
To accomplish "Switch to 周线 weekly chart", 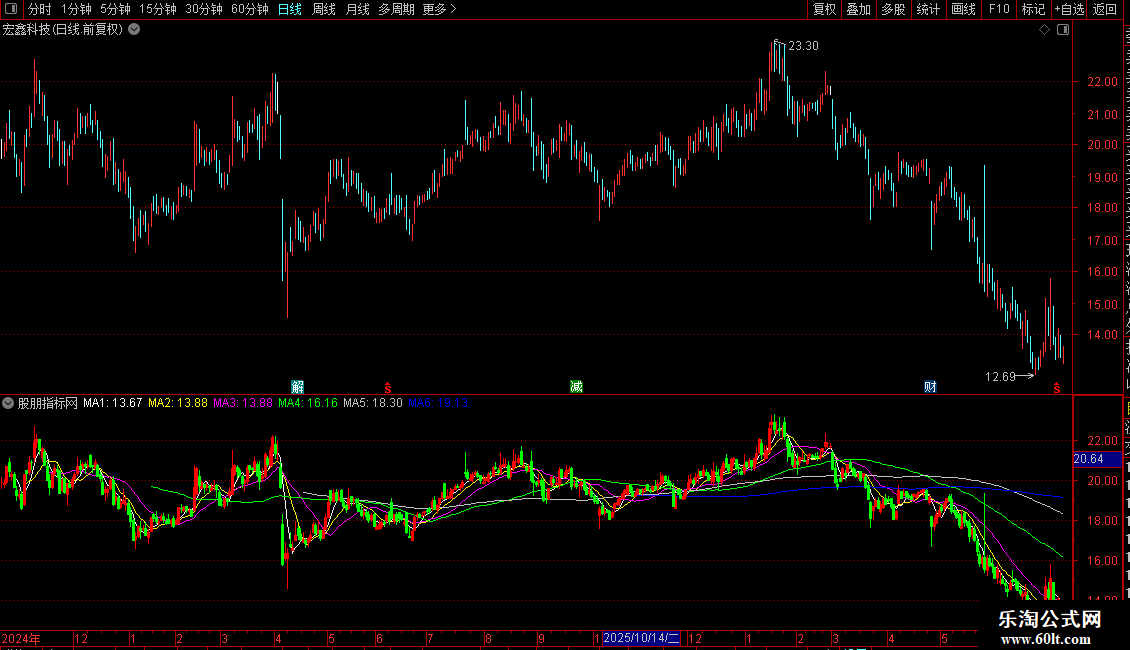I will point(324,9).
